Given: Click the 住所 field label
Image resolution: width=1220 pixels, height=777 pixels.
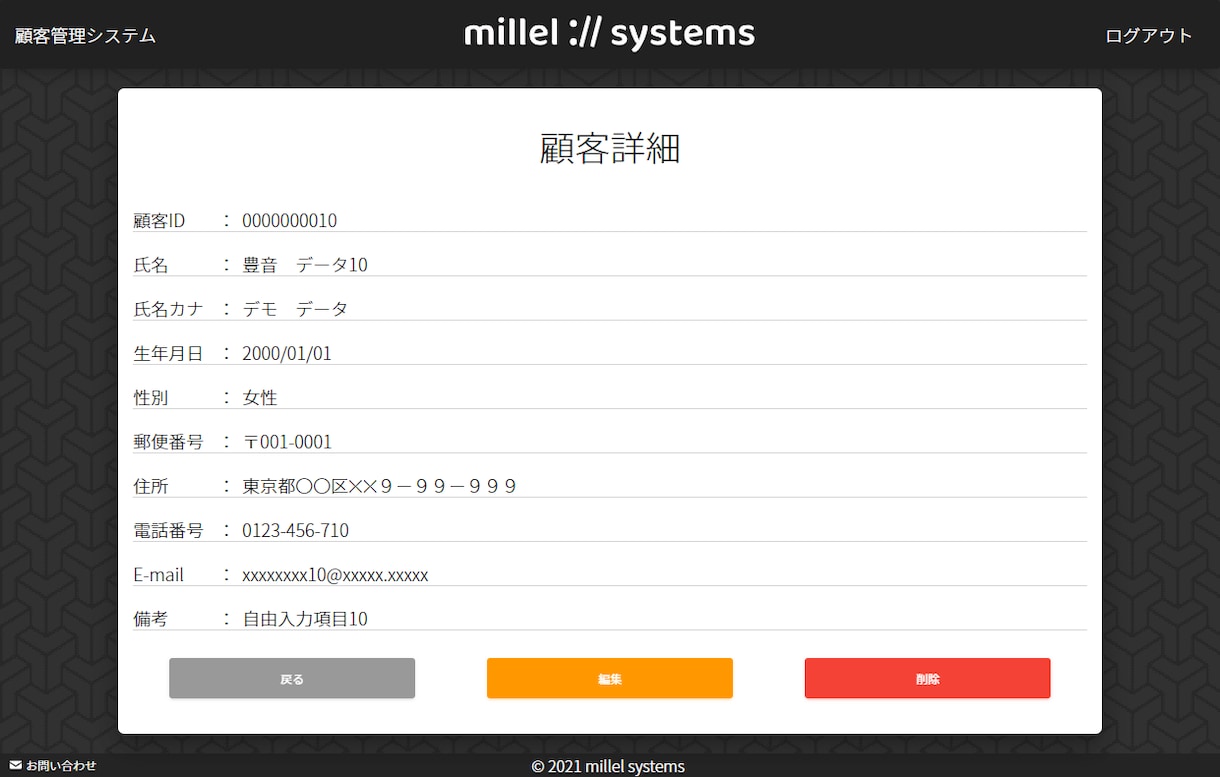Looking at the screenshot, I should pos(151,486).
